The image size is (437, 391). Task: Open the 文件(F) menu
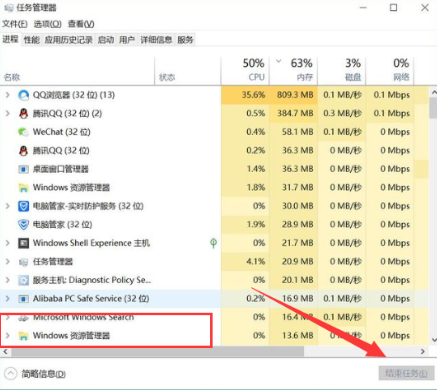[x=15, y=24]
